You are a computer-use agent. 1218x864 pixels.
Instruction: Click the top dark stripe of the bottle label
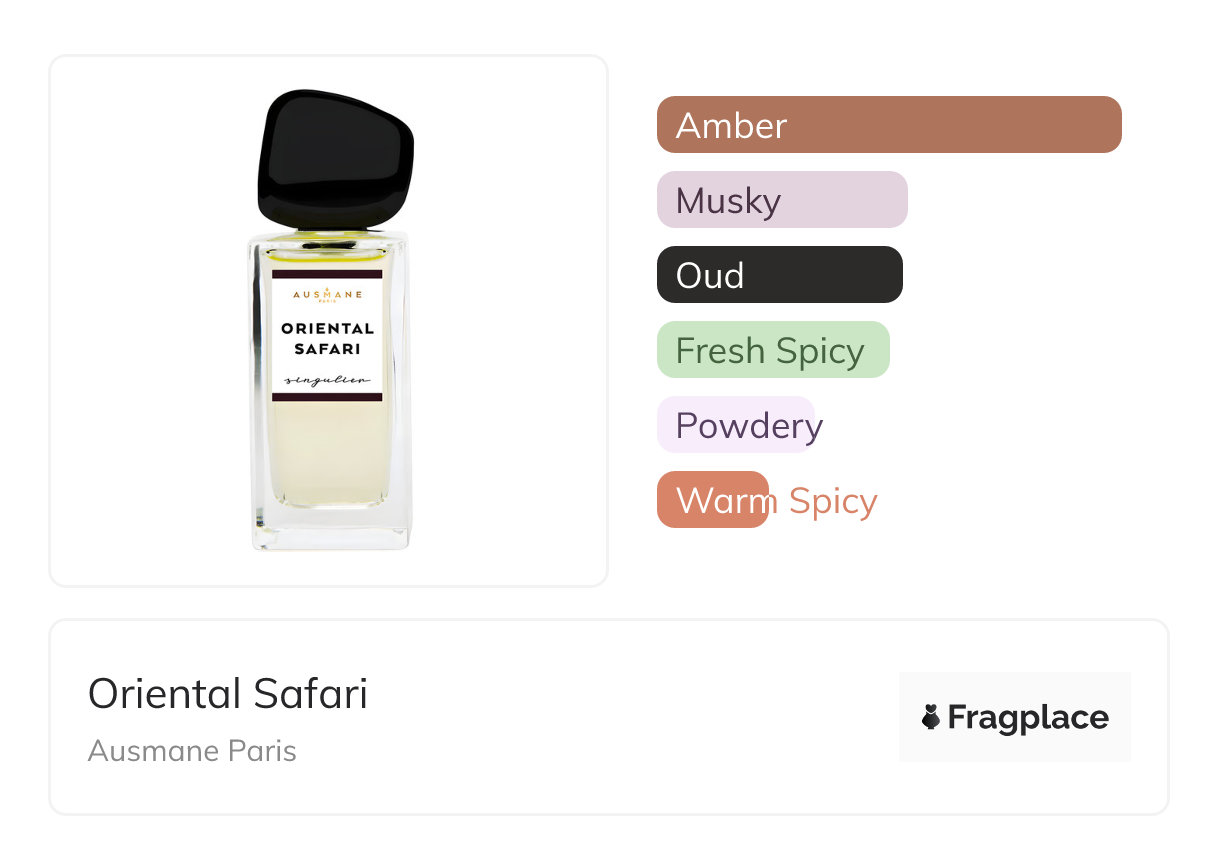[x=327, y=274]
